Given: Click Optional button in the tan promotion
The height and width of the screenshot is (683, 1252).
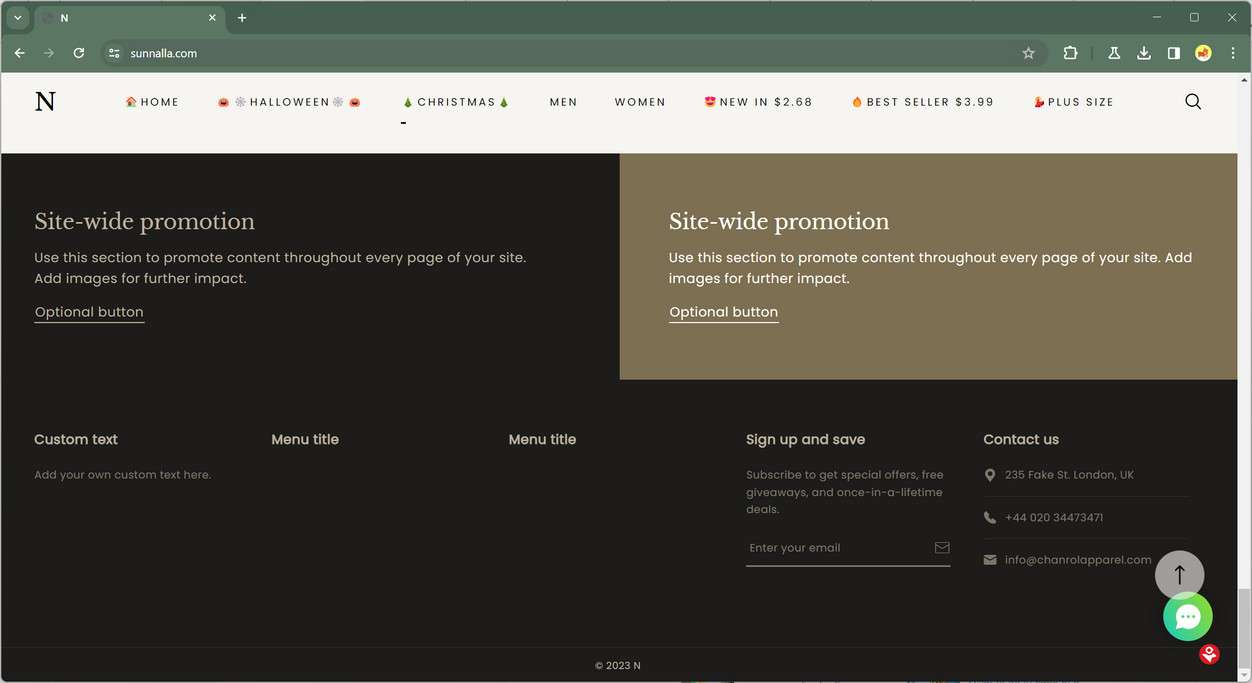Looking at the screenshot, I should [x=723, y=312].
